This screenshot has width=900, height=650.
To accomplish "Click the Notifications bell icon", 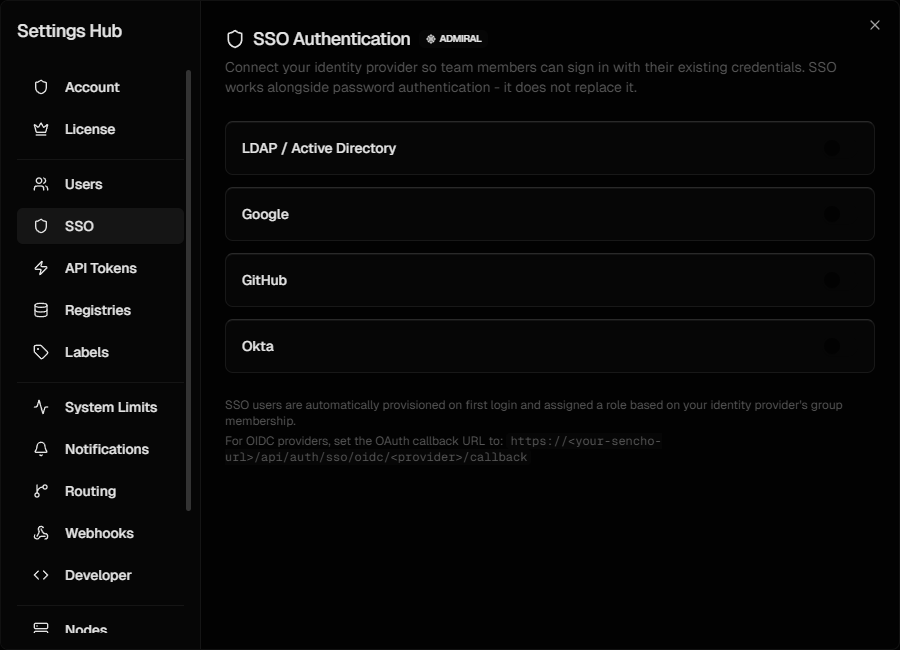I will (41, 449).
